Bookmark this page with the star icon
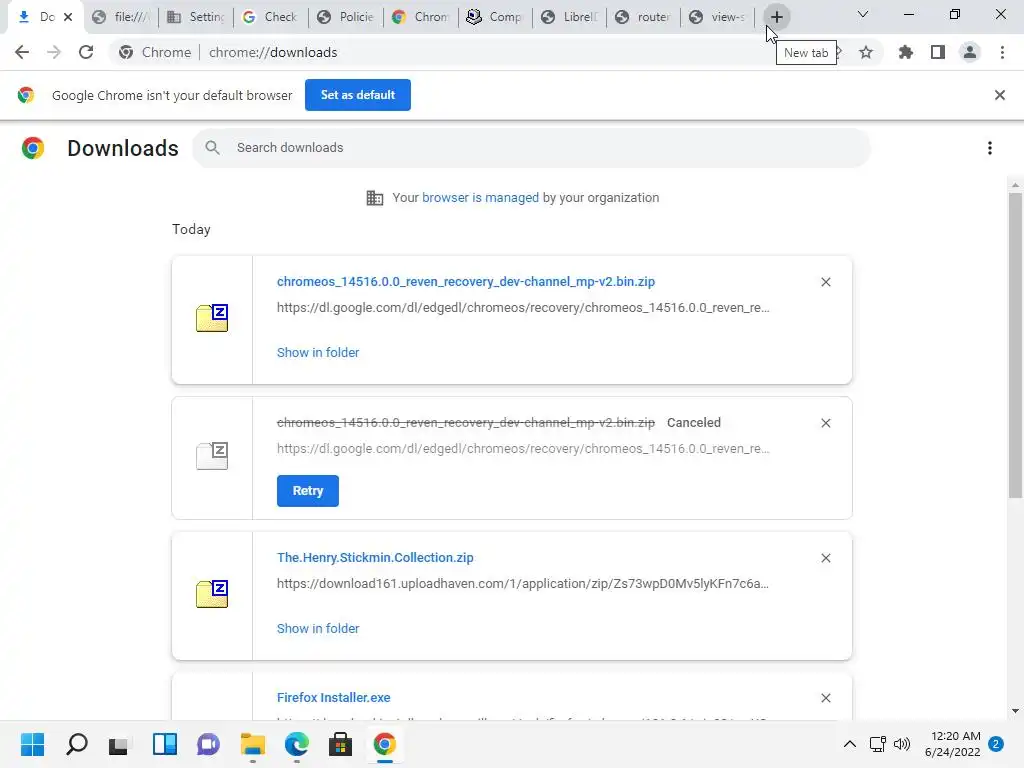This screenshot has width=1024, height=768. pyautogui.click(x=866, y=52)
